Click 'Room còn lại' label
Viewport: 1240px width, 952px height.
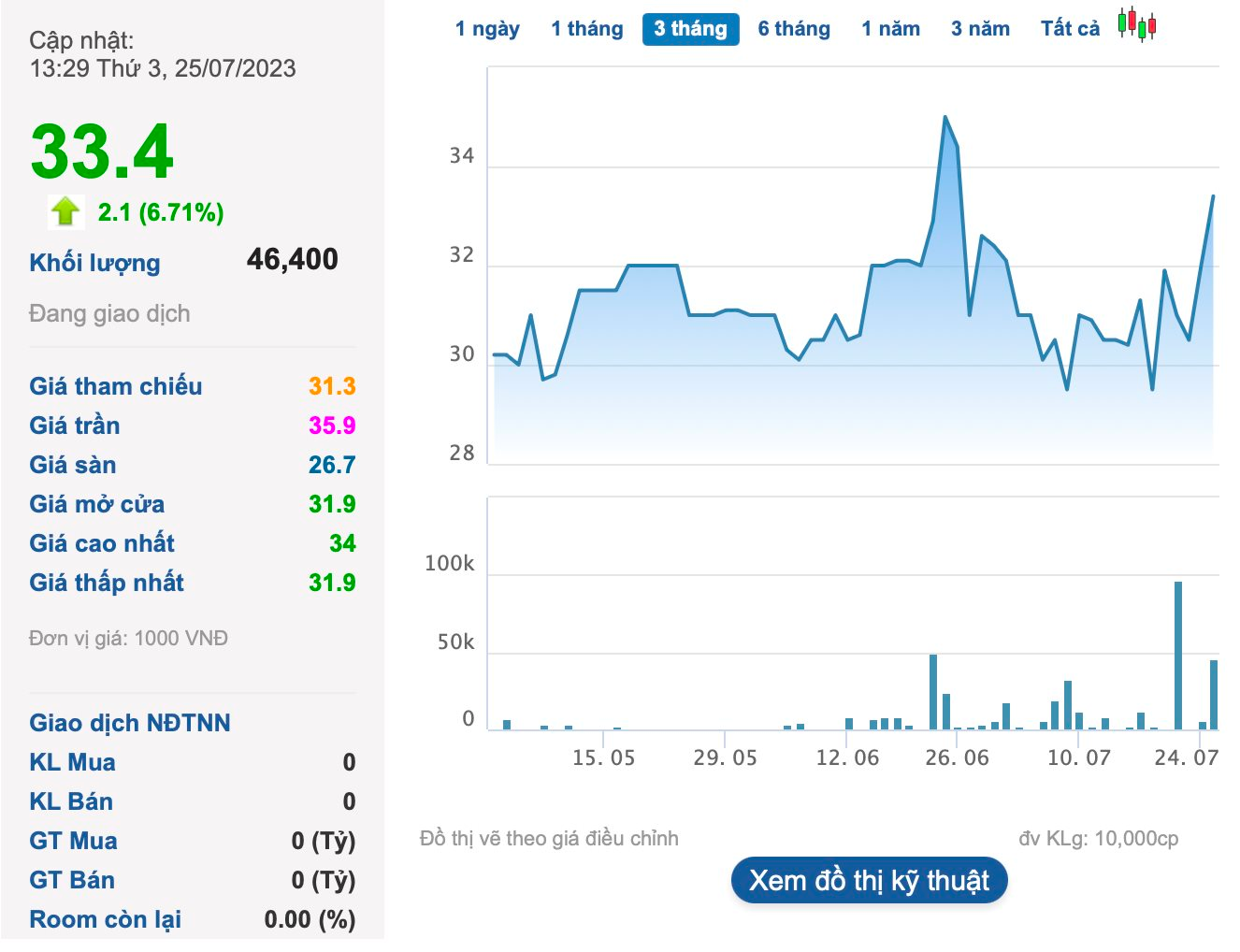coord(105,919)
